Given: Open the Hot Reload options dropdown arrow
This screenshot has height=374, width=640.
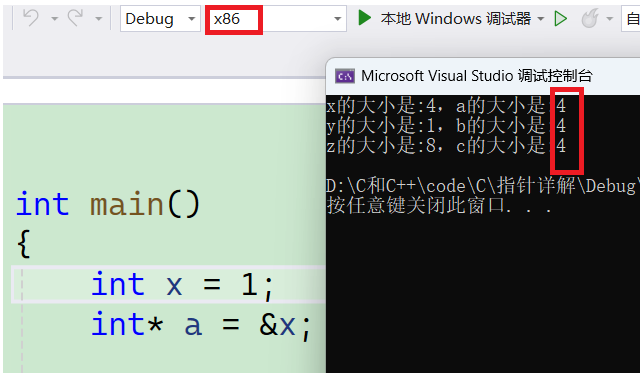Looking at the screenshot, I should 610,19.
